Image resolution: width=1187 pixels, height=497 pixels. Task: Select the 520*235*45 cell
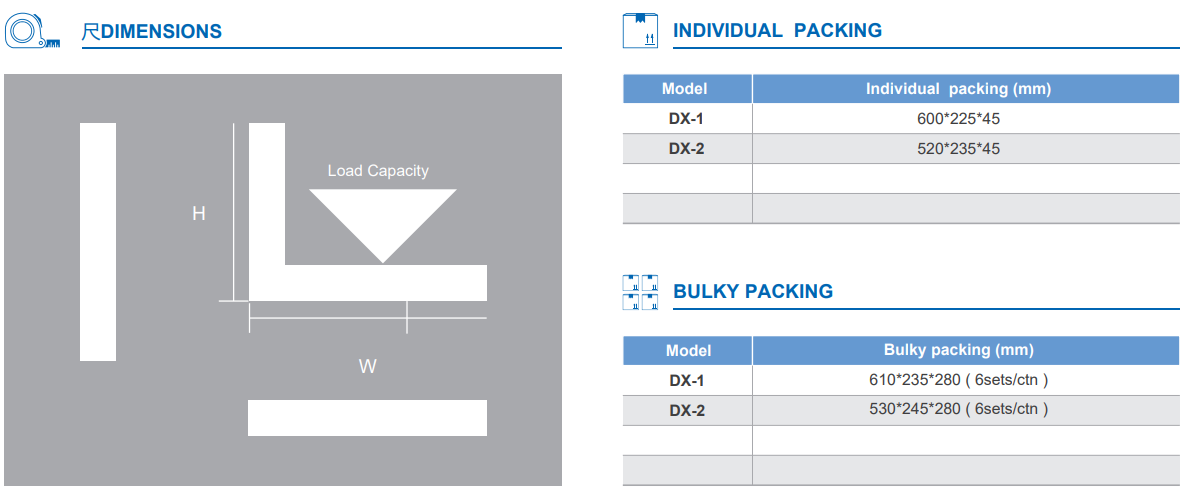pyautogui.click(x=958, y=149)
